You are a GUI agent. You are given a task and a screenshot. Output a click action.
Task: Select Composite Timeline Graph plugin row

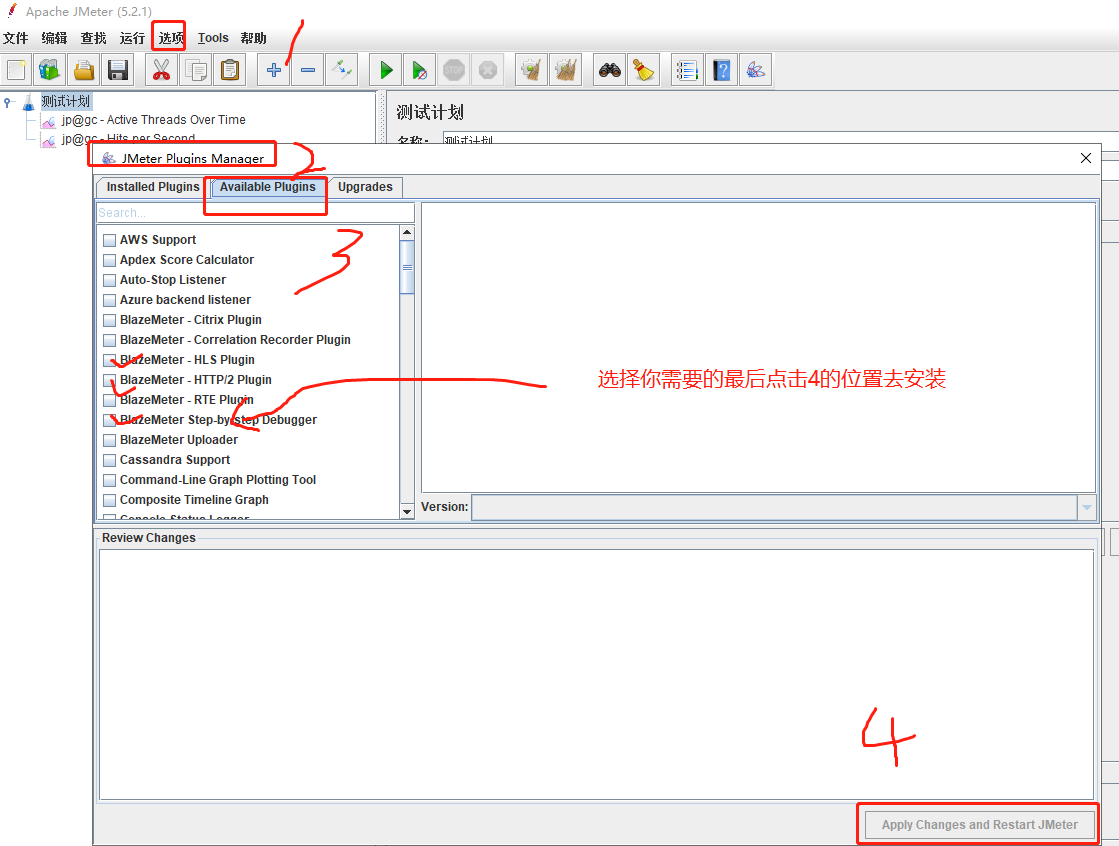(194, 500)
